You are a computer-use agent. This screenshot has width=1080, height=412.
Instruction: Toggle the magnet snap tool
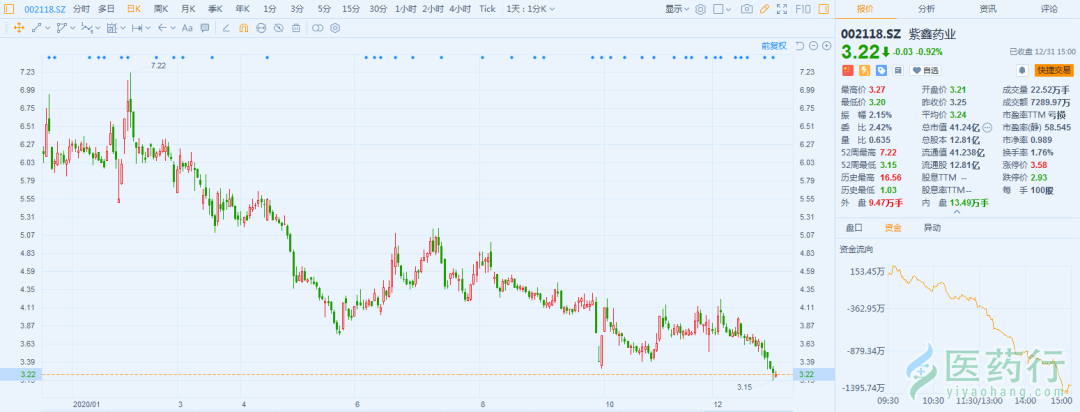pos(243,28)
